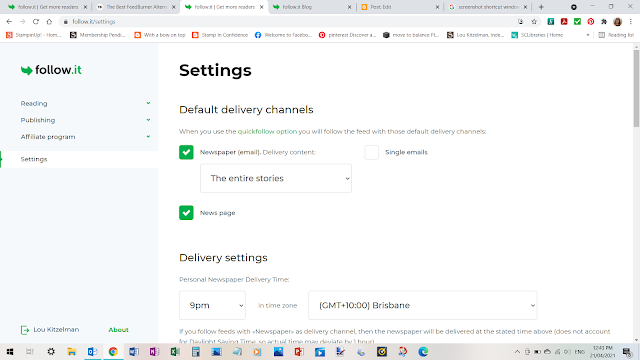Viewport: 640px width, 360px height.
Task: Open the pinterest Discover bookmark
Action: (x=347, y=35)
